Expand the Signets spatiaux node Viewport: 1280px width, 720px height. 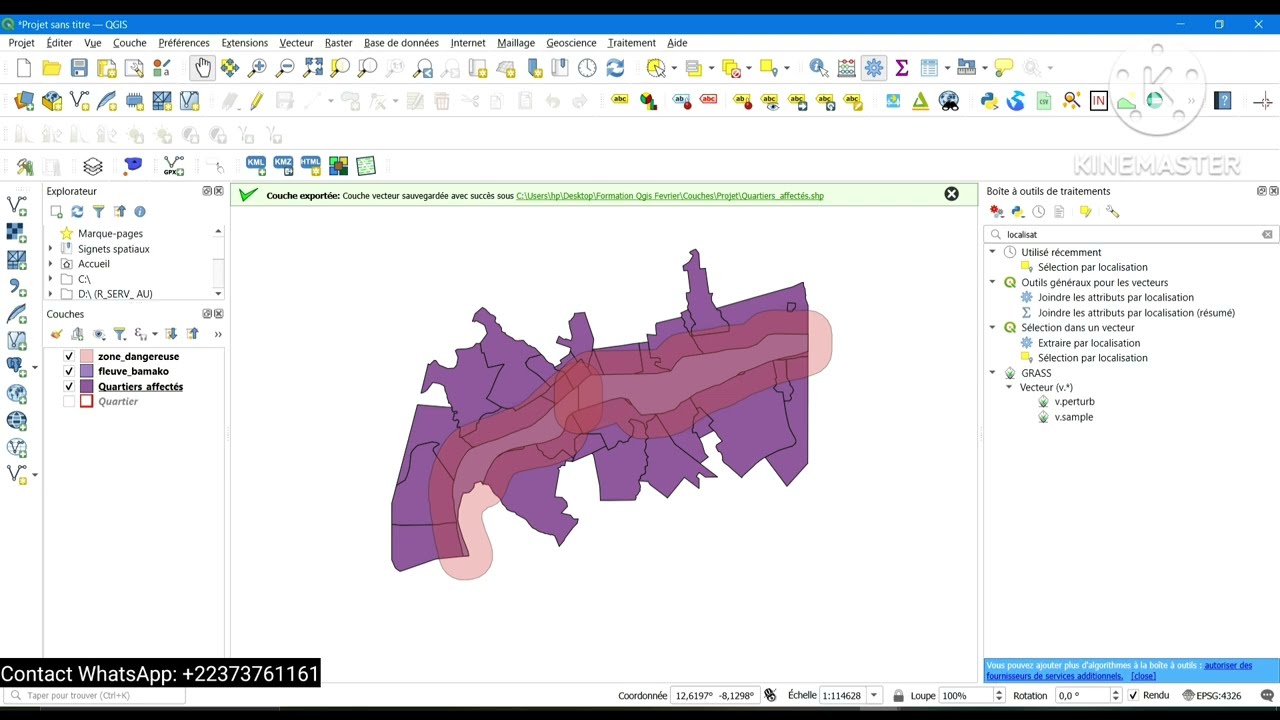[x=51, y=249]
